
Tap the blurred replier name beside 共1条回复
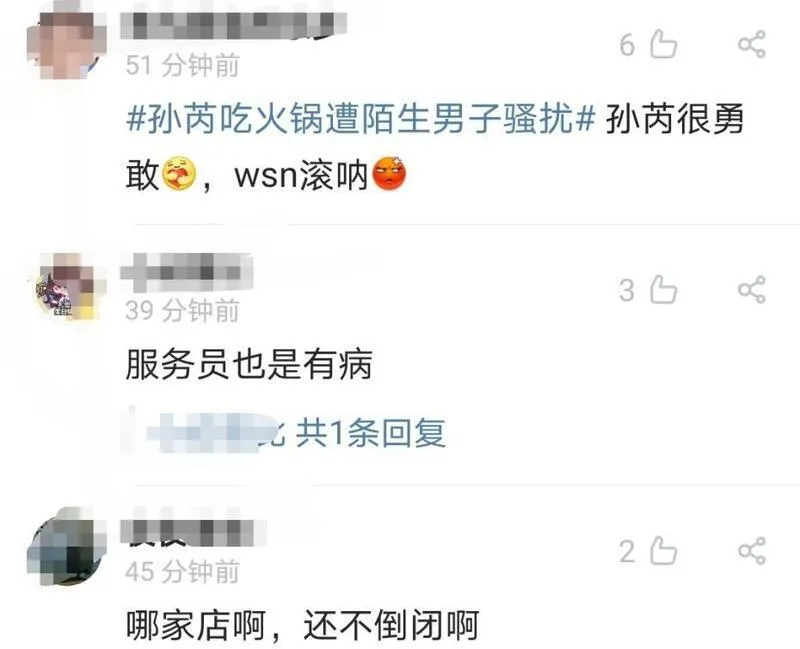206,433
